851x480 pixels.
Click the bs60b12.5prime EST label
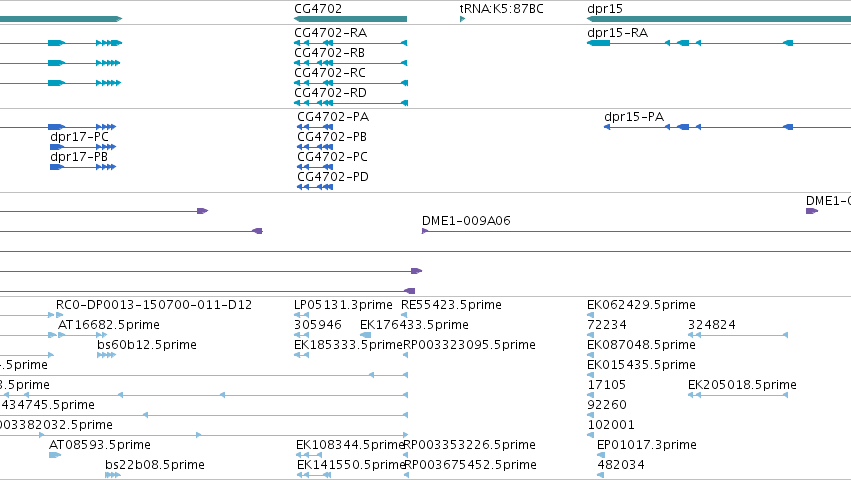tap(147, 345)
